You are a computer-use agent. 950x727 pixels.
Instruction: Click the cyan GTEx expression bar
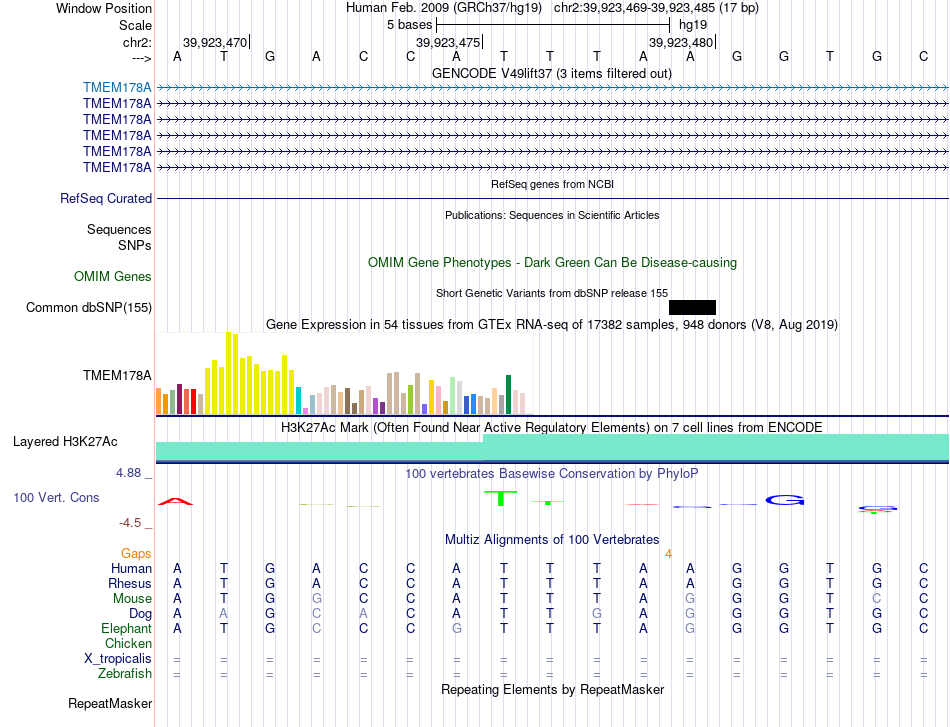click(x=298, y=400)
